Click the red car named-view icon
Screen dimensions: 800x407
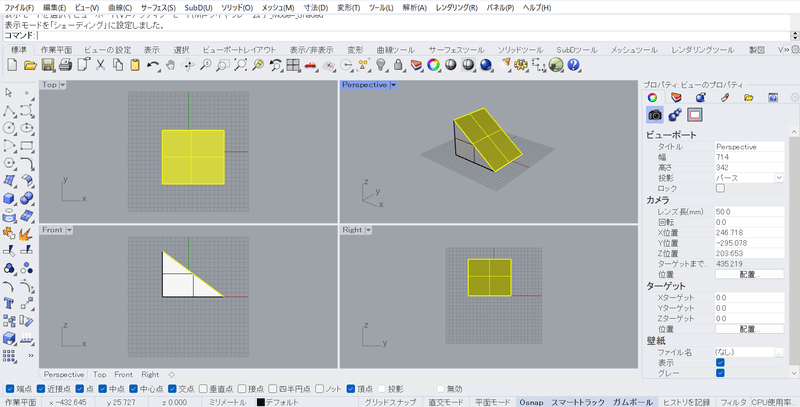pos(310,65)
